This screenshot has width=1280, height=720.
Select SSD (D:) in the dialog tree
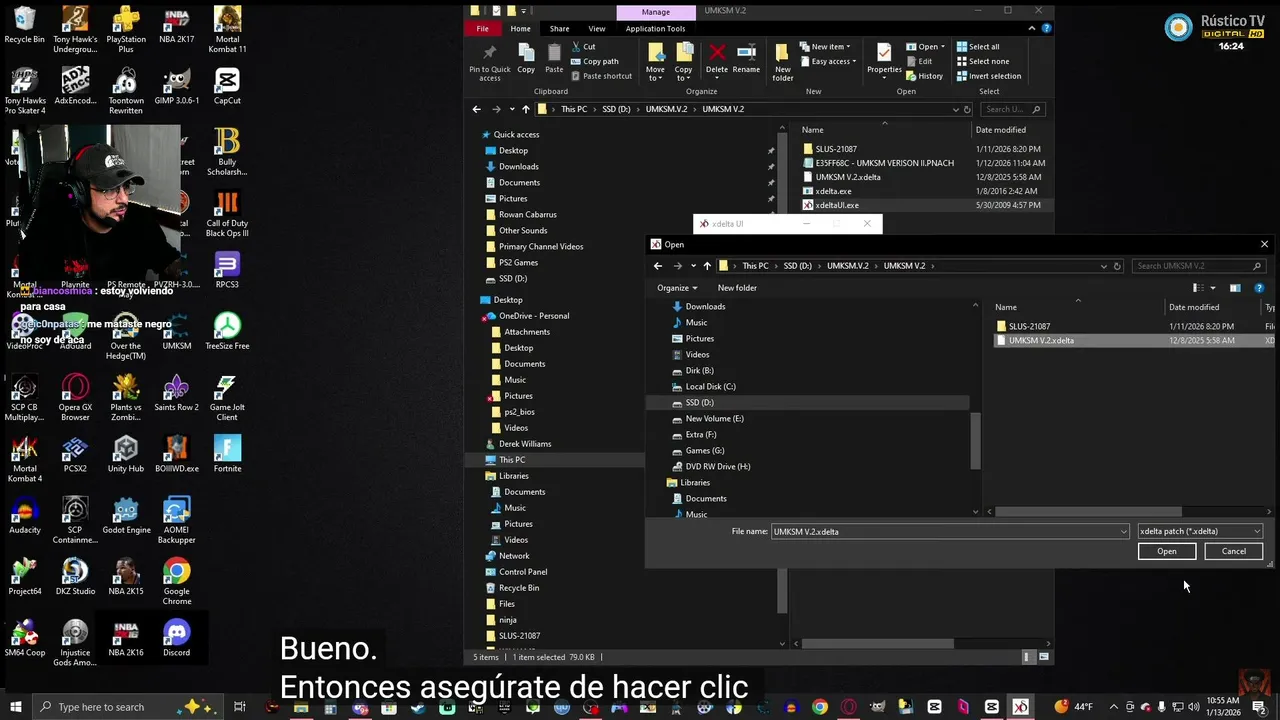pos(699,402)
